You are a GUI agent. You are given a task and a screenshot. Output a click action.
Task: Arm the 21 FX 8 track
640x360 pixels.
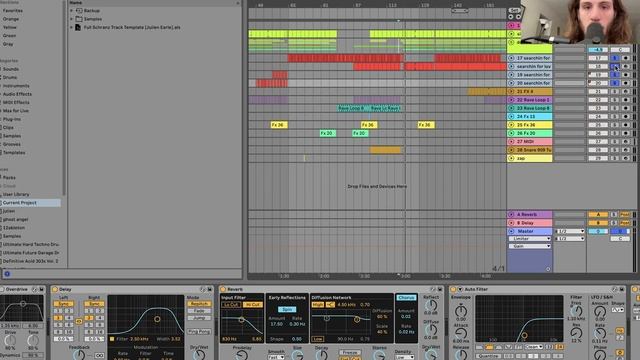pos(625,91)
